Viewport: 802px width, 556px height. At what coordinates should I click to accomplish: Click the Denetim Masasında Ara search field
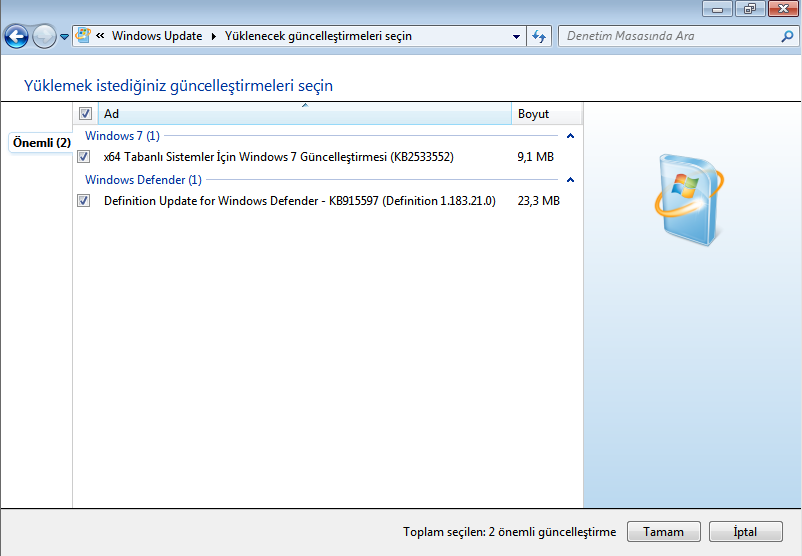pos(668,36)
